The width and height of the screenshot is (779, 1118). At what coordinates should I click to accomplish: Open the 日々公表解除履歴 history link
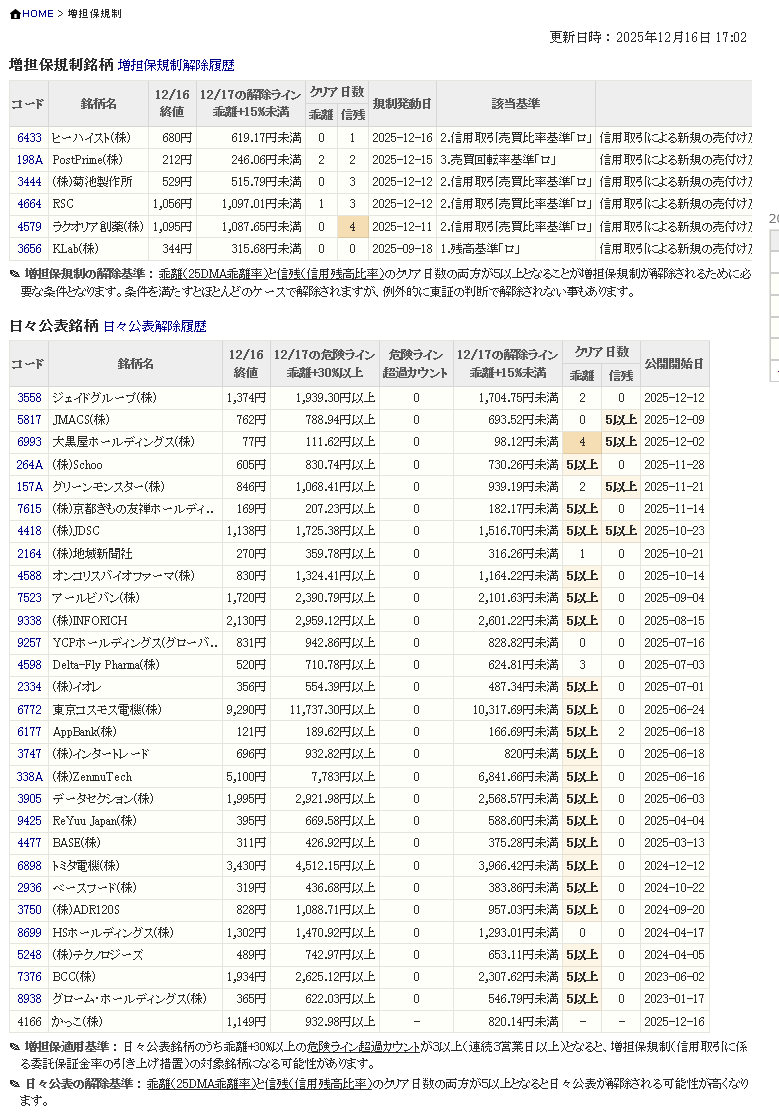[x=154, y=326]
